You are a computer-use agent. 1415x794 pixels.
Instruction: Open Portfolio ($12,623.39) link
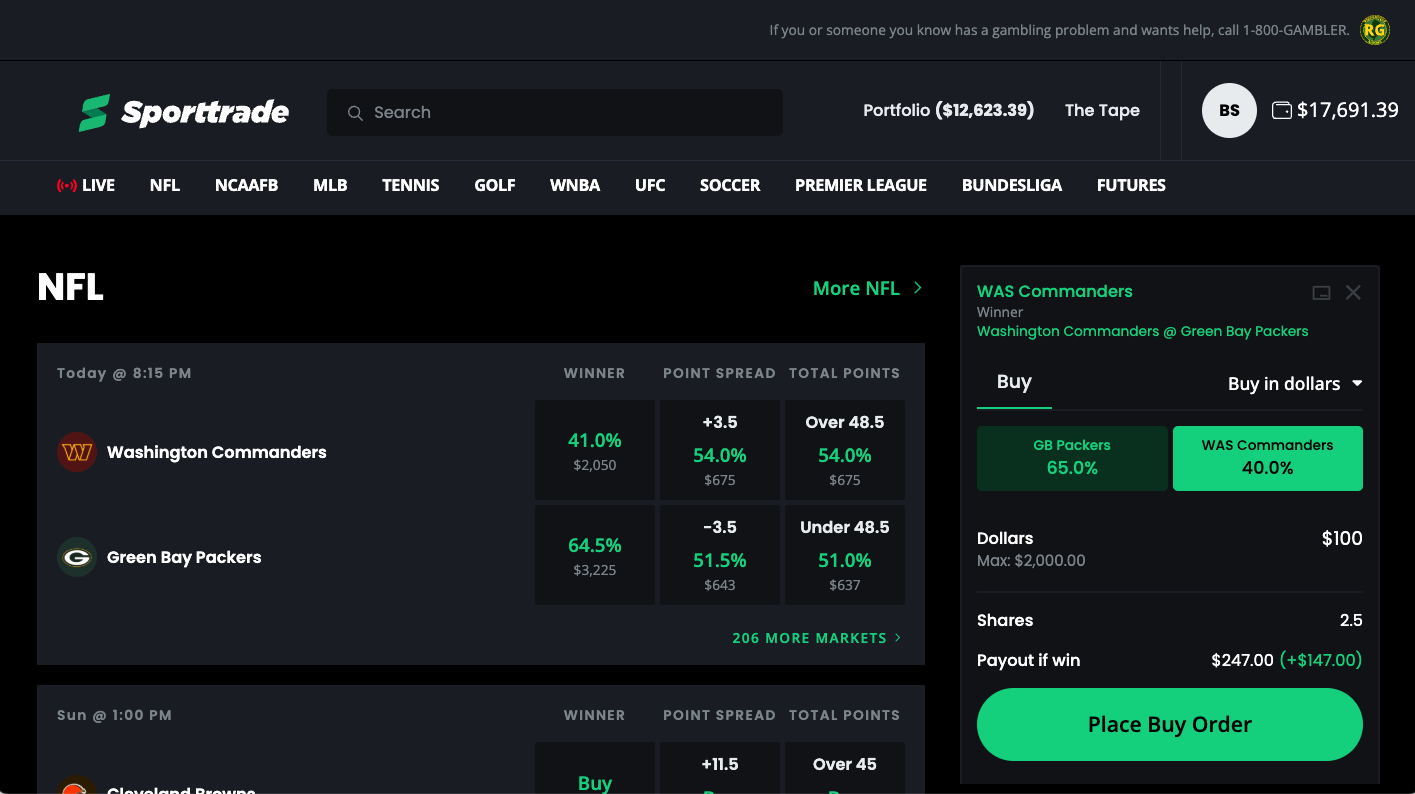point(948,110)
